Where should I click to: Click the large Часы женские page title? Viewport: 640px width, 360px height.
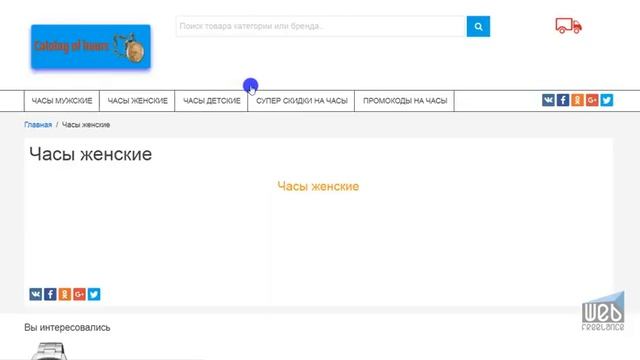coord(91,154)
